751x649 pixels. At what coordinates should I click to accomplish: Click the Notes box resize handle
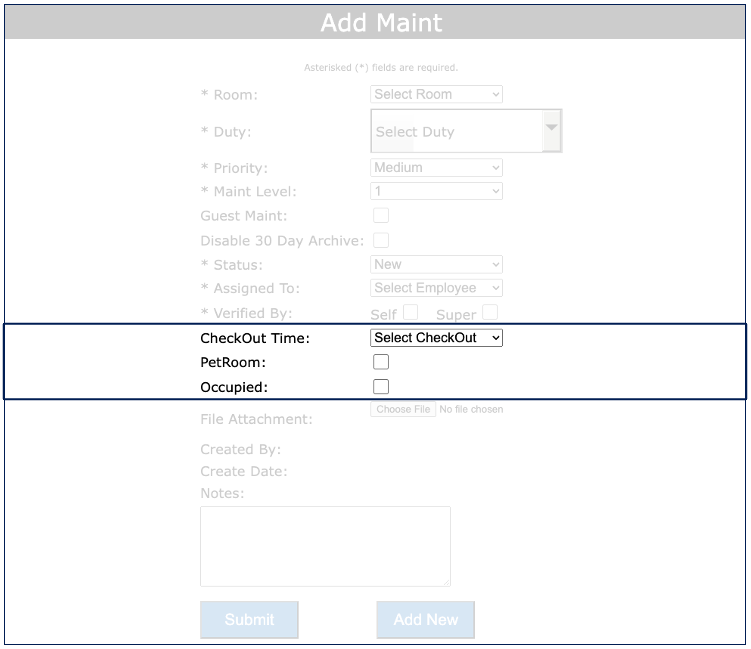click(445, 581)
